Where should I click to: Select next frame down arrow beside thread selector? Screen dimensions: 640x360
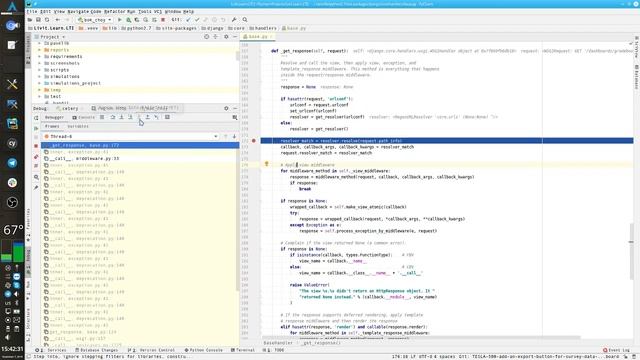234,136
